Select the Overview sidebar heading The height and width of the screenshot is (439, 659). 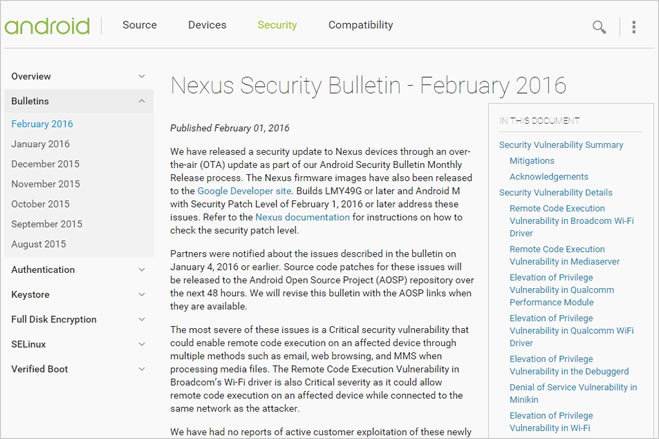pyautogui.click(x=31, y=76)
